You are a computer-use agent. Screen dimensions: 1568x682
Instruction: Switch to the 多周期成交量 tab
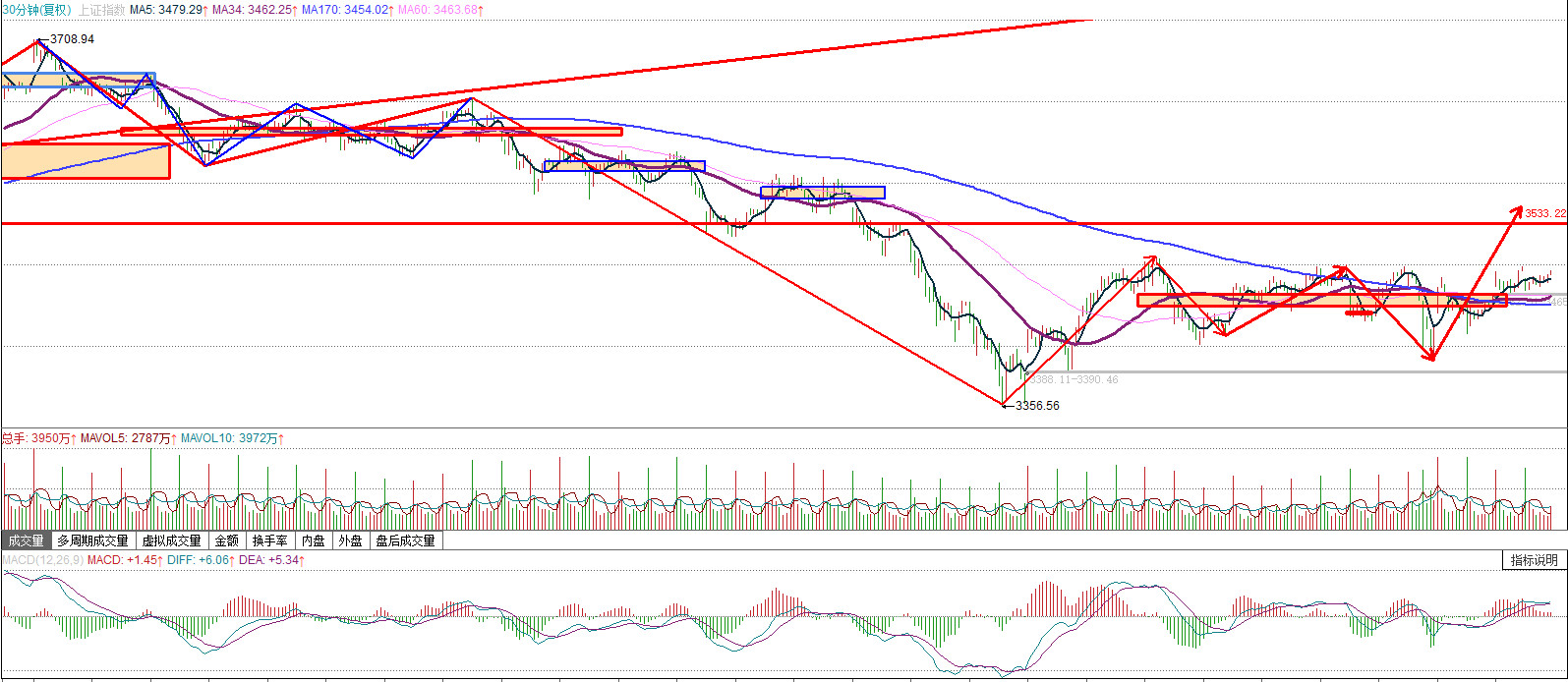(92, 540)
